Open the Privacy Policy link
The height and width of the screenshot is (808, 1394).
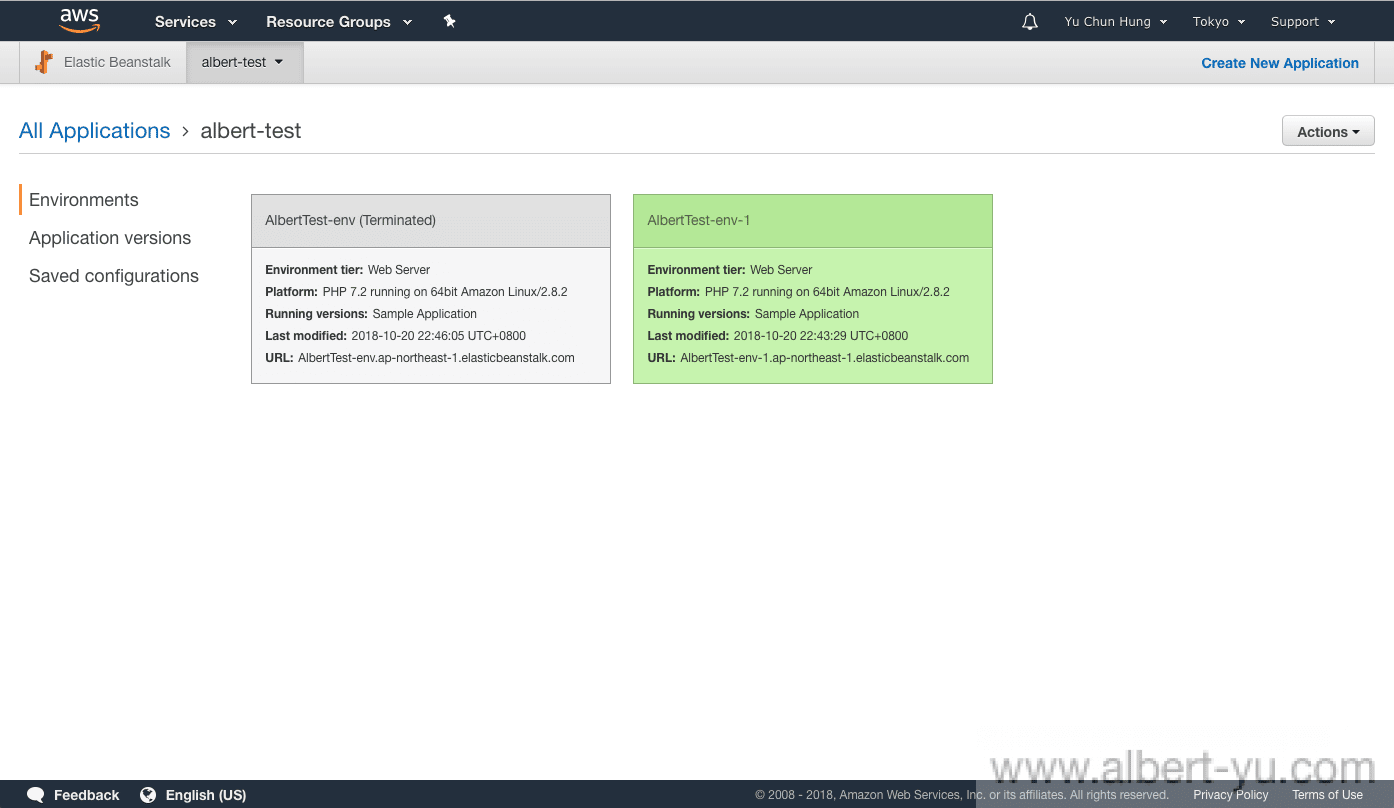coord(1230,795)
